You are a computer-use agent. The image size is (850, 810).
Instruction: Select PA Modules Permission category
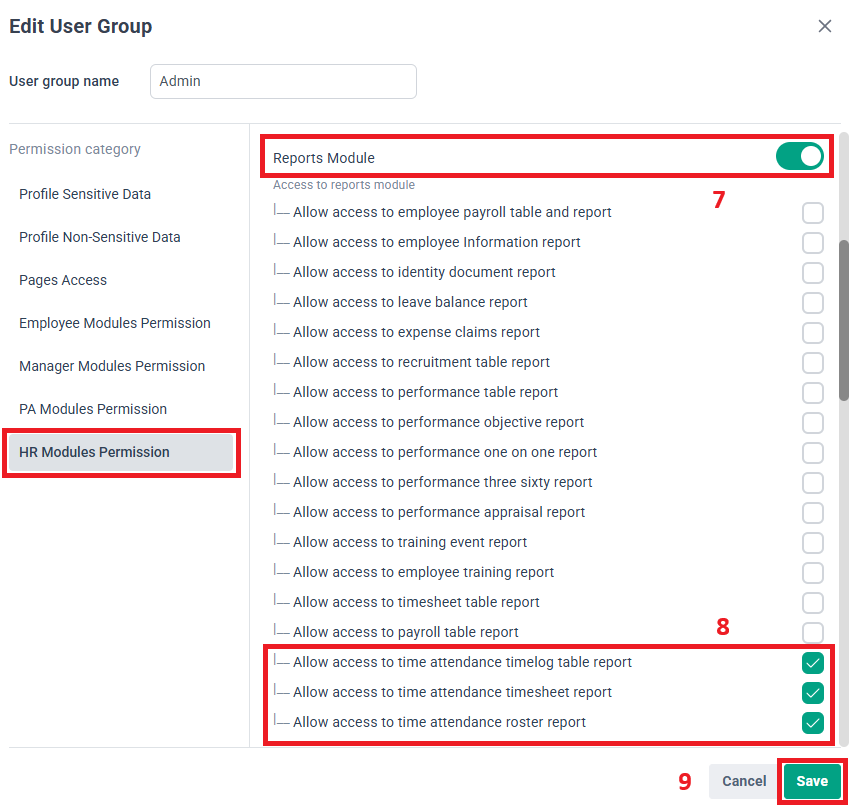tap(93, 409)
